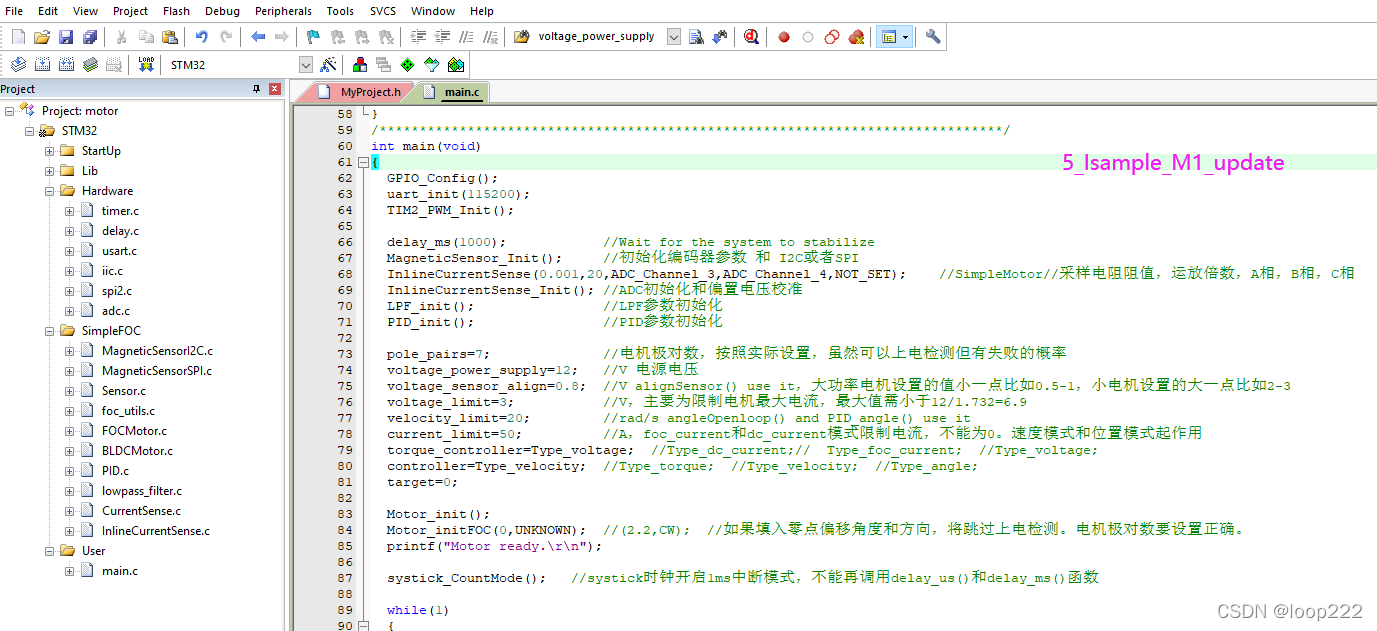The width and height of the screenshot is (1377, 631).
Task: Unindent the selected lines
Action: pos(442,37)
